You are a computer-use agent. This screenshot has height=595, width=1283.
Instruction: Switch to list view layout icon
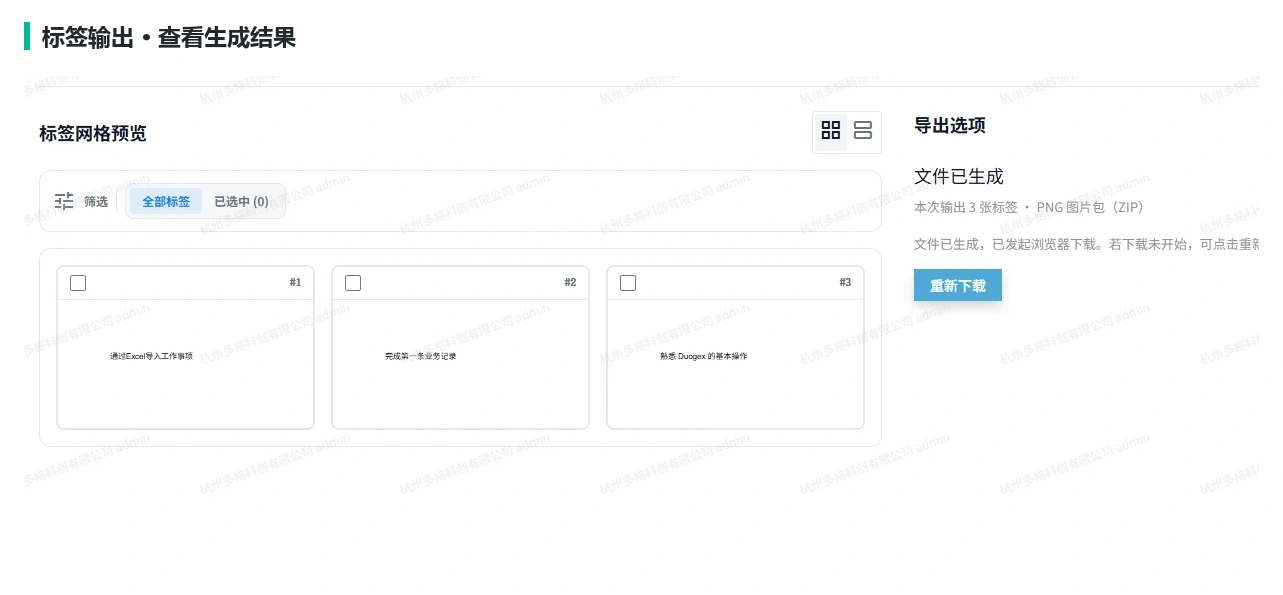coord(863,131)
